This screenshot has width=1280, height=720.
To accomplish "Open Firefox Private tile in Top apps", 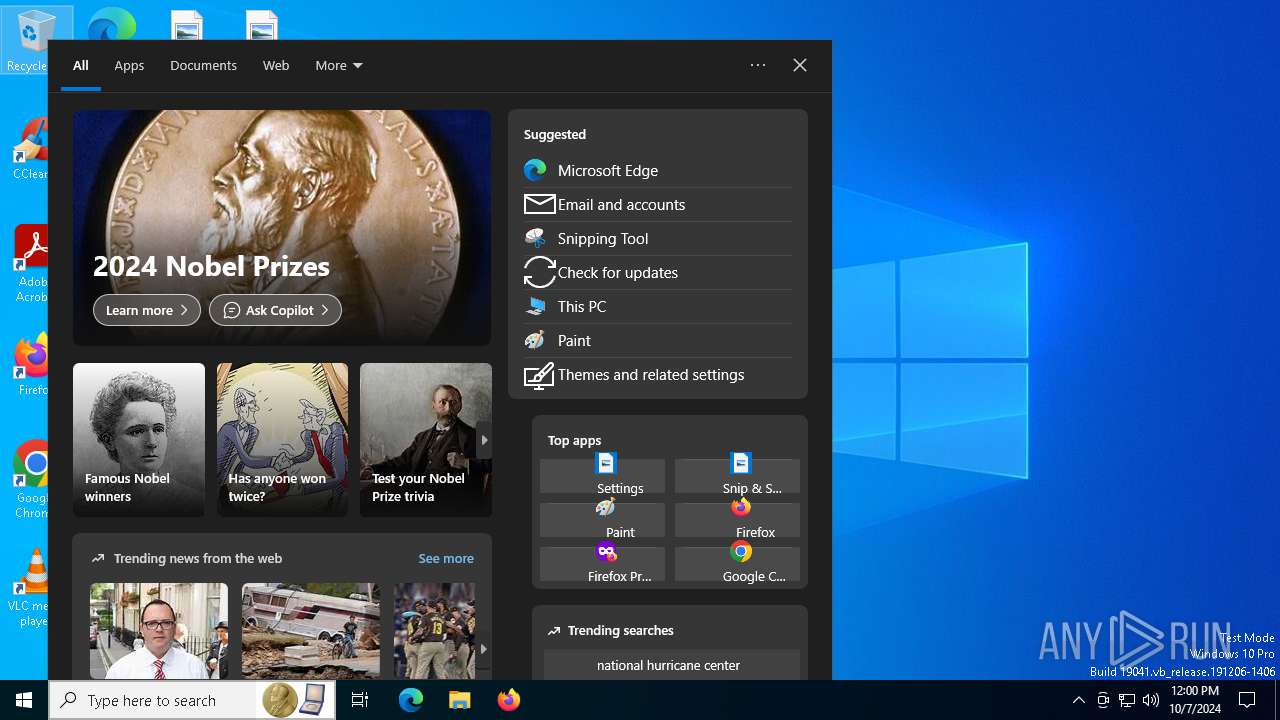I will tap(602, 564).
